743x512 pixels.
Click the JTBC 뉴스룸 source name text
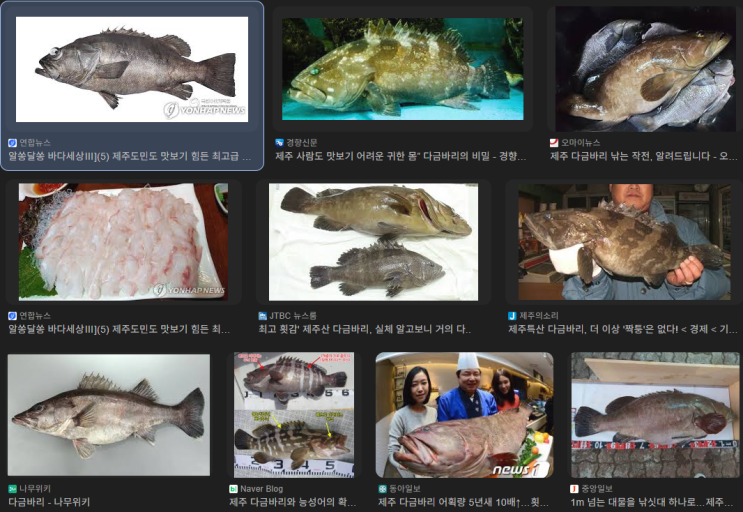tap(293, 315)
